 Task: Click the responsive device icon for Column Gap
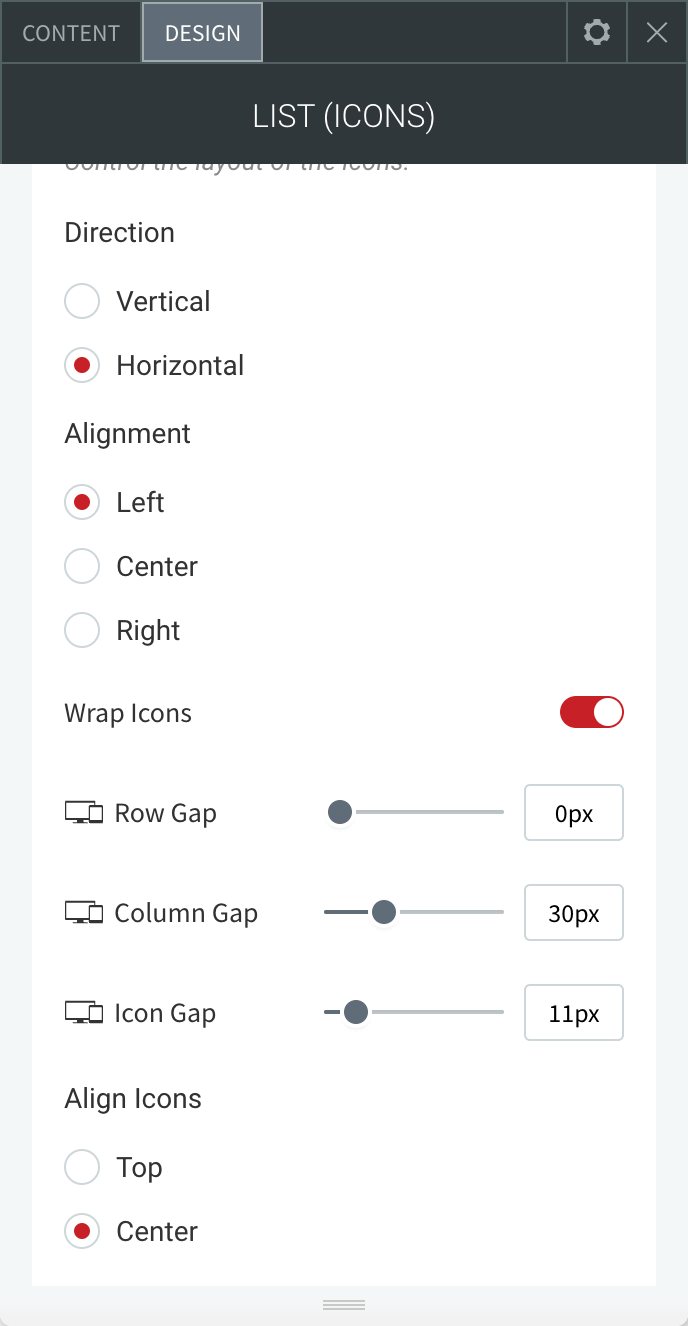84,913
